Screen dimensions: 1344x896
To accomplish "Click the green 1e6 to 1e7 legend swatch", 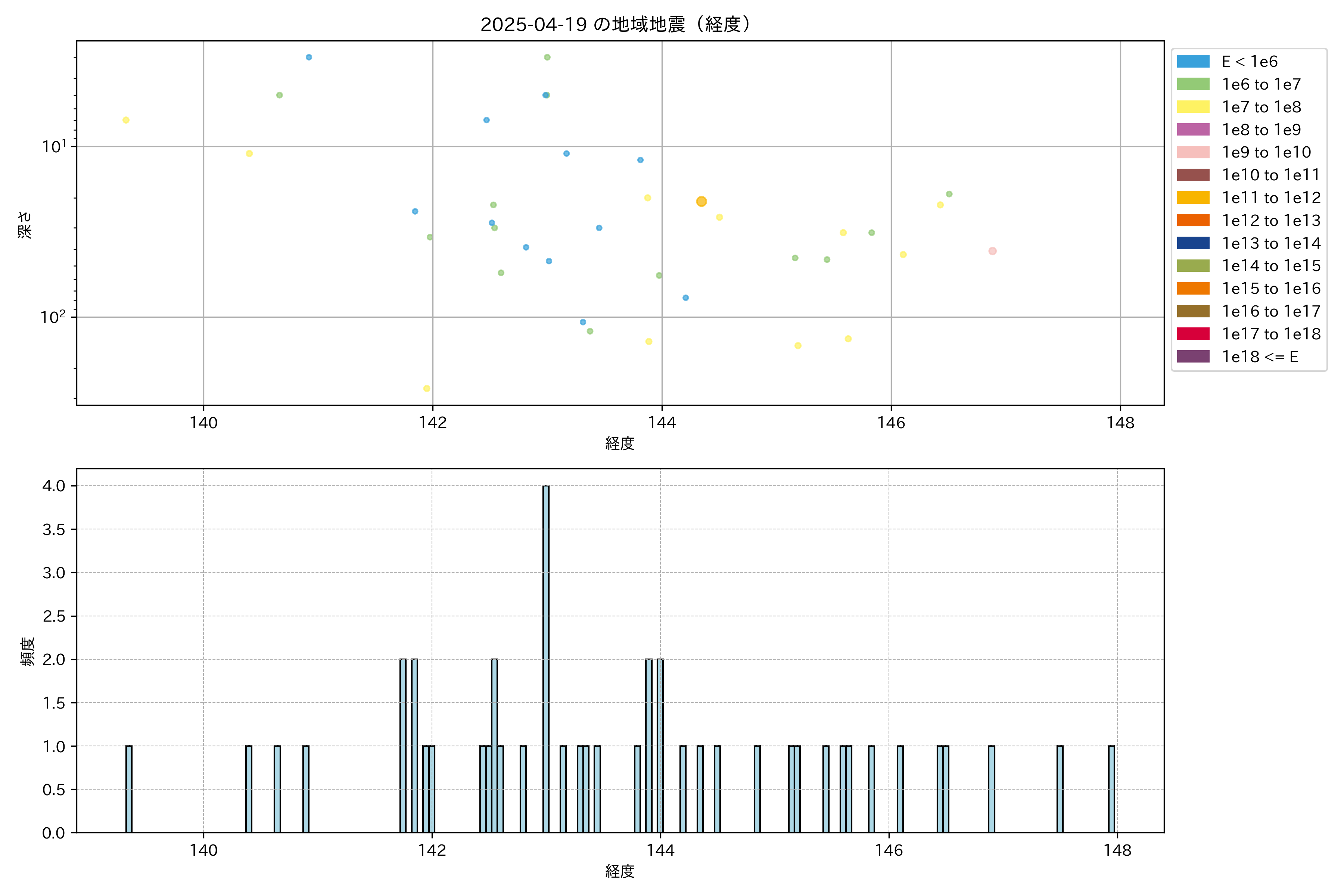I will 1192,85.
